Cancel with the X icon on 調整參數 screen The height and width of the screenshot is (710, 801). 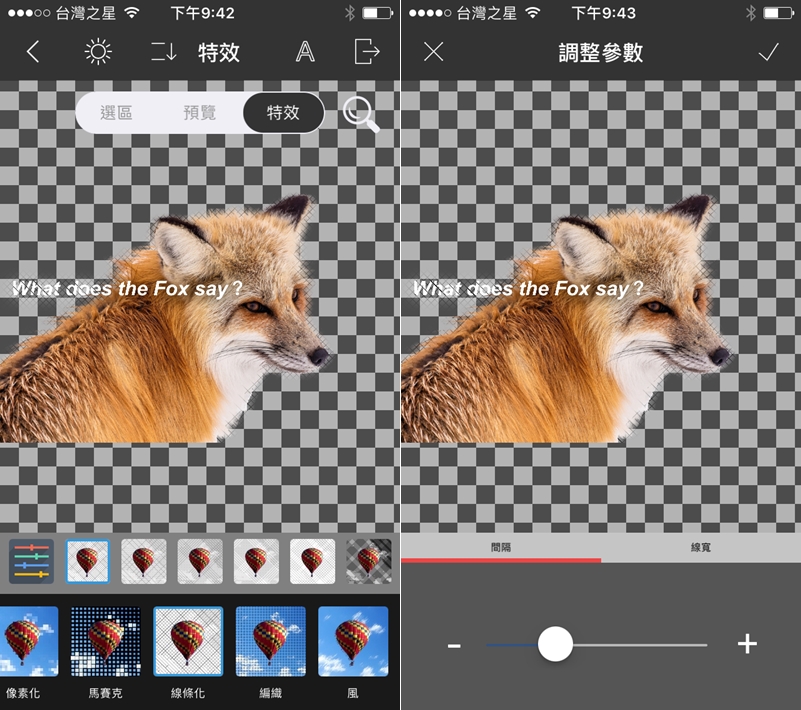pos(433,52)
